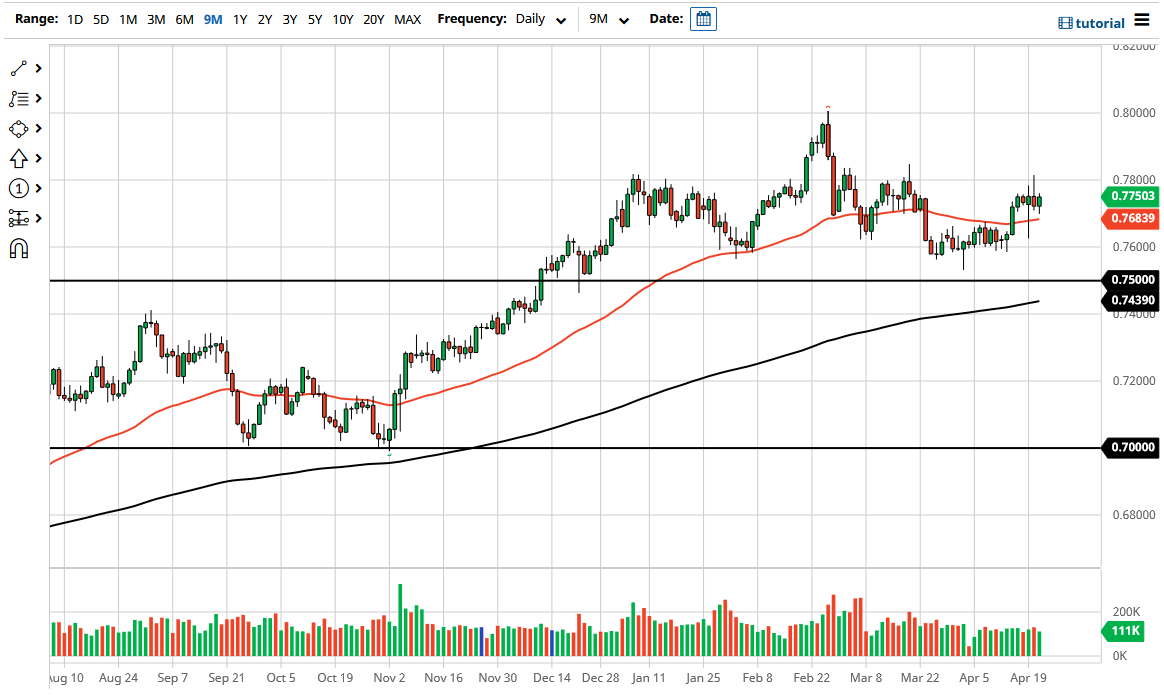Select the trend line drawing tool
Screen dimensions: 1164x699
pos(18,68)
